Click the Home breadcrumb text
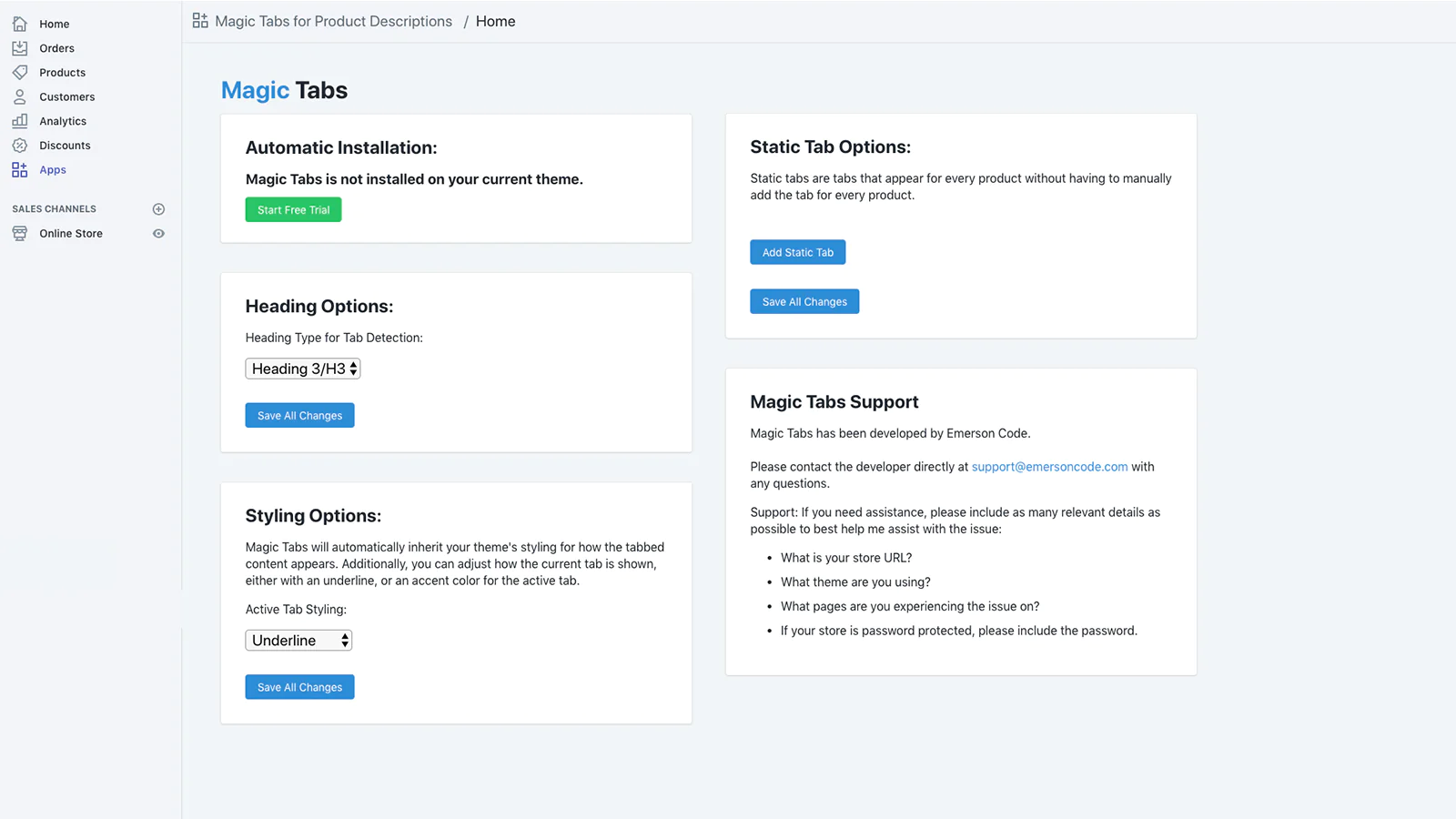This screenshot has width=1456, height=819. coord(495,21)
